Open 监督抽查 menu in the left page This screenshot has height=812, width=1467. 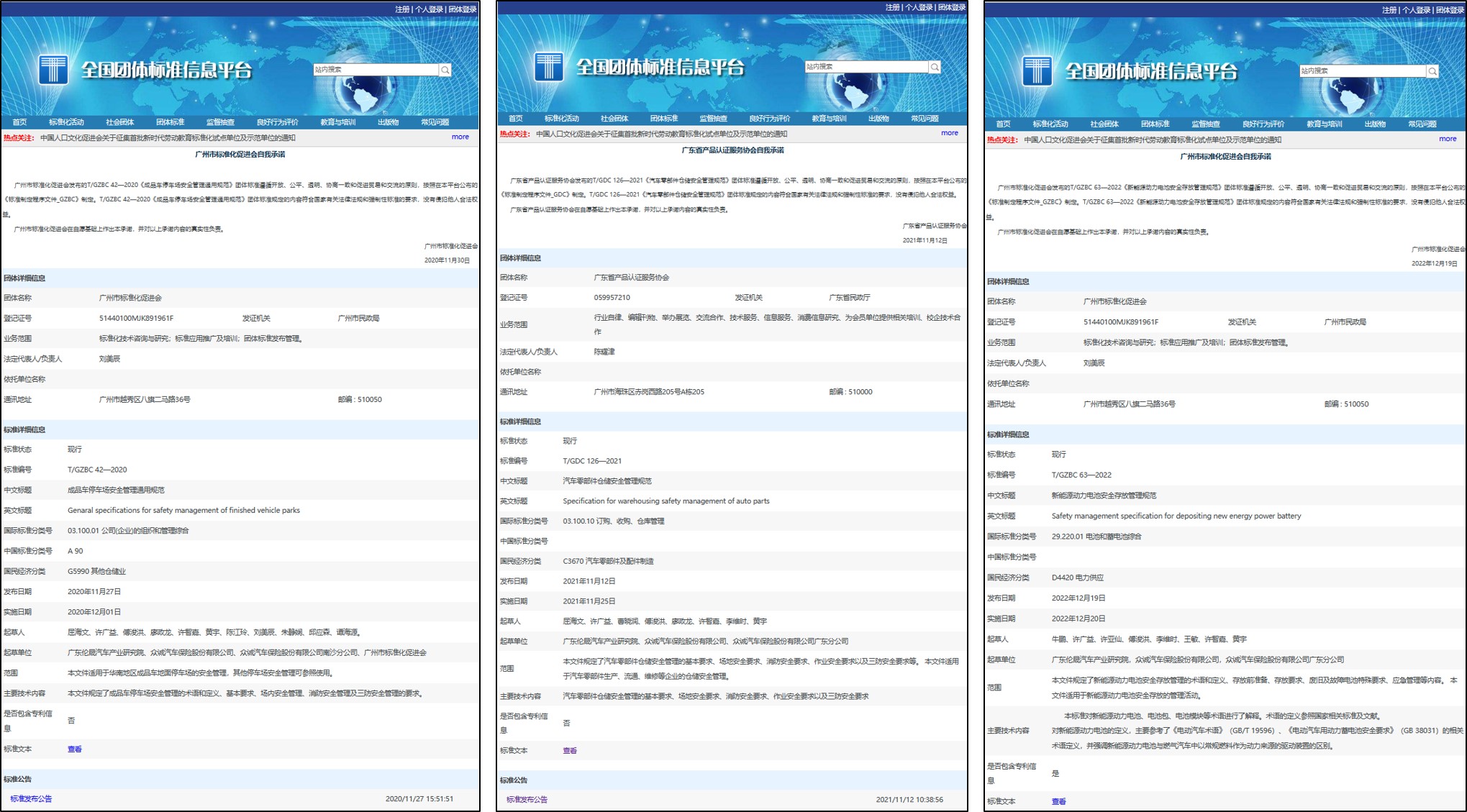point(220,122)
